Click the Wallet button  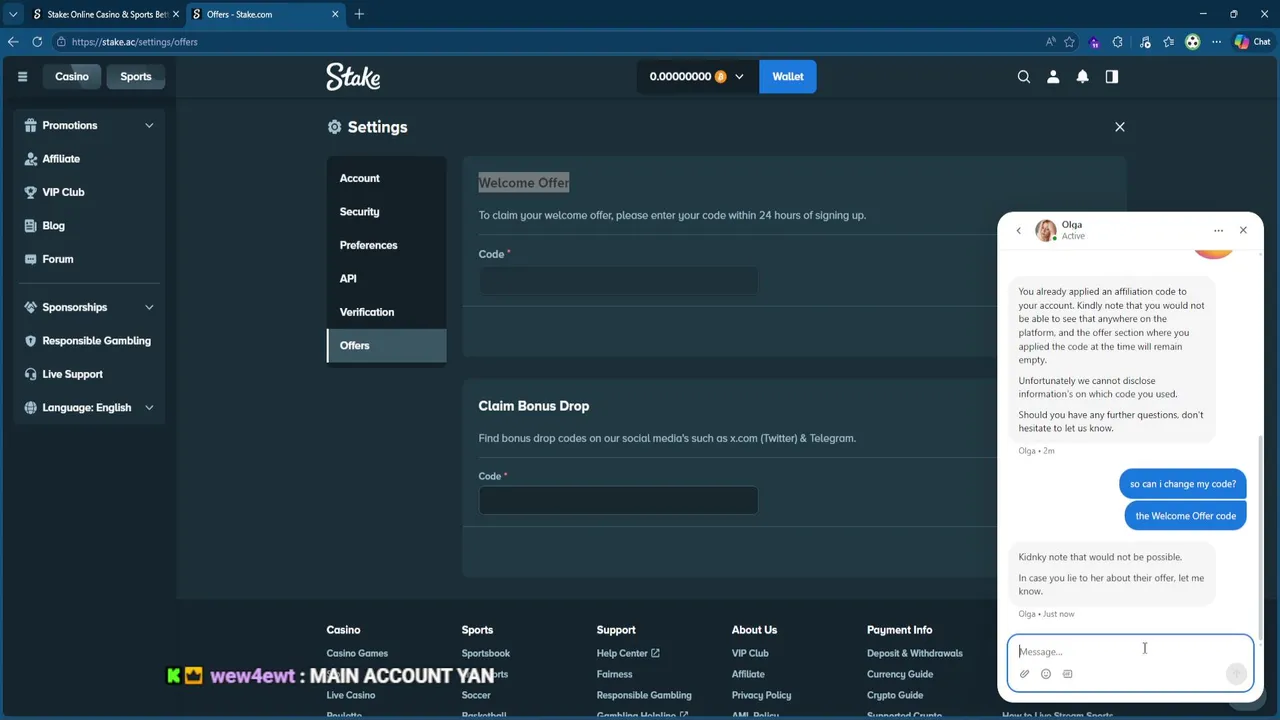[788, 77]
